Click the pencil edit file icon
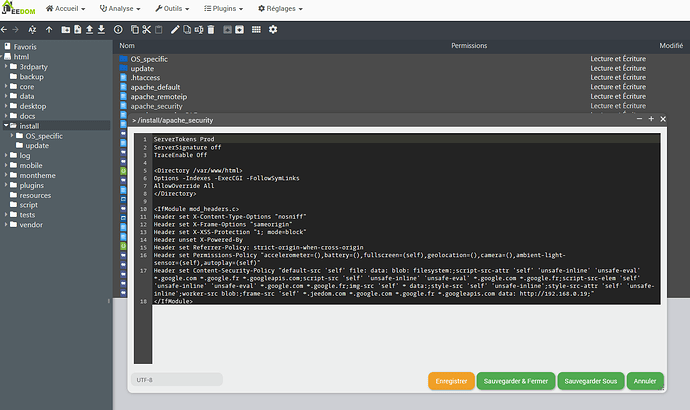Image resolution: width=690 pixels, height=410 pixels. click(x=175, y=29)
